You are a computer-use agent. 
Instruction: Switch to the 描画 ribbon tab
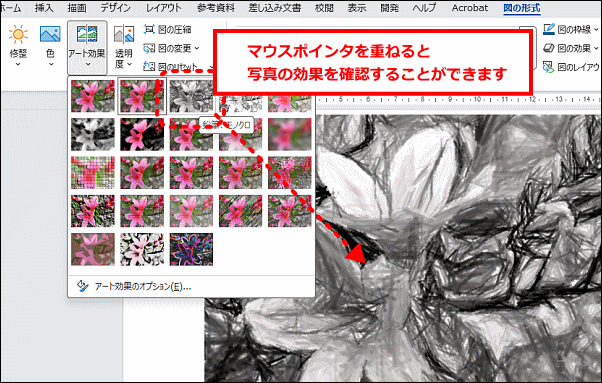point(77,8)
